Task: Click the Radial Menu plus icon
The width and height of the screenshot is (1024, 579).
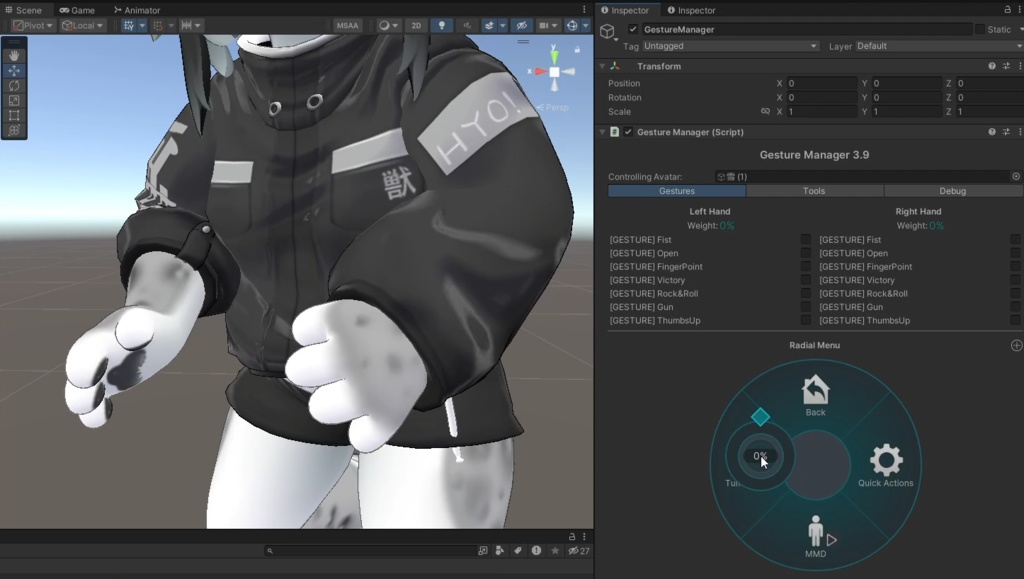Action: [x=1016, y=345]
